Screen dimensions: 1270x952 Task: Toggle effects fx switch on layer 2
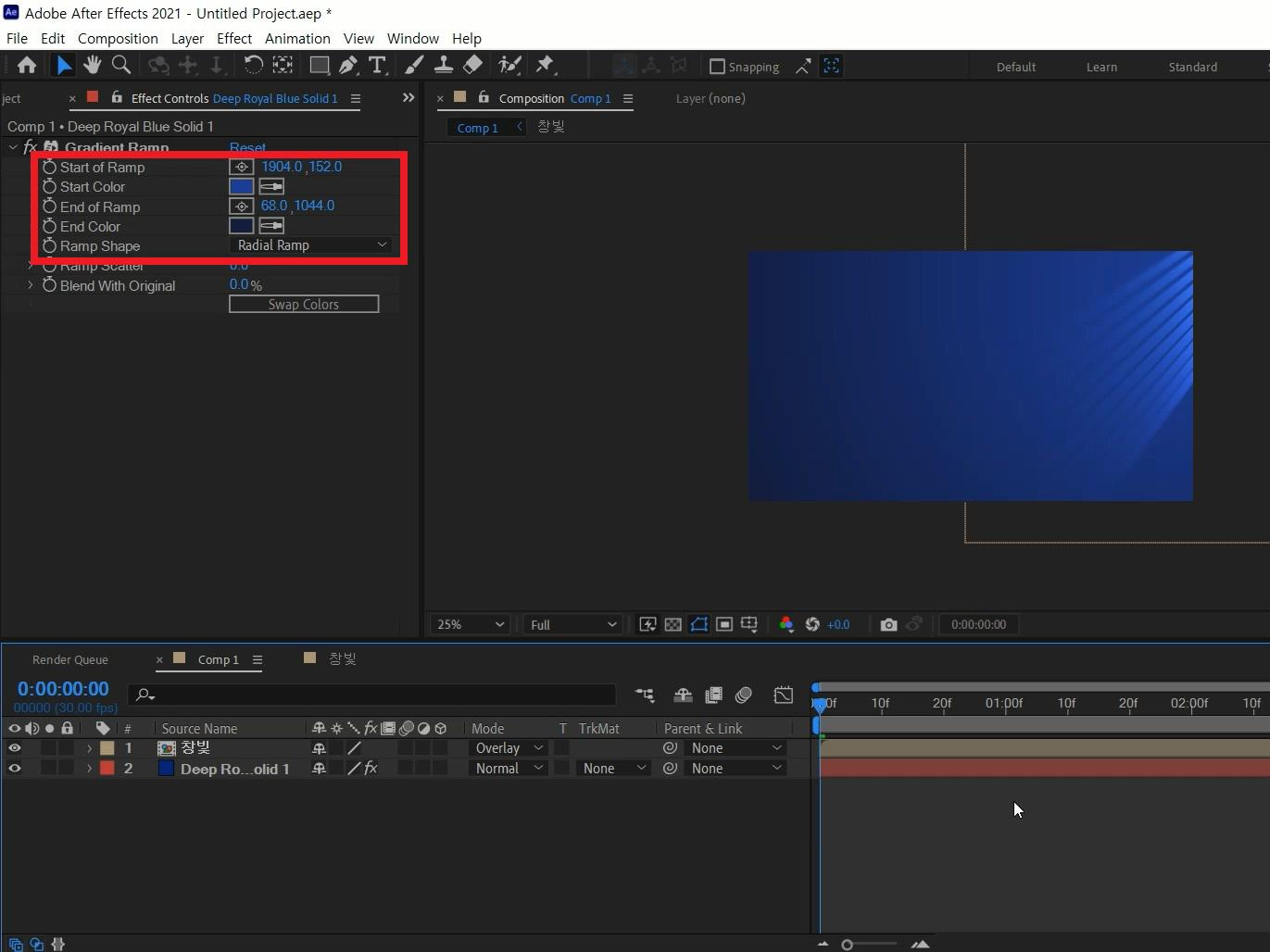coord(371,768)
